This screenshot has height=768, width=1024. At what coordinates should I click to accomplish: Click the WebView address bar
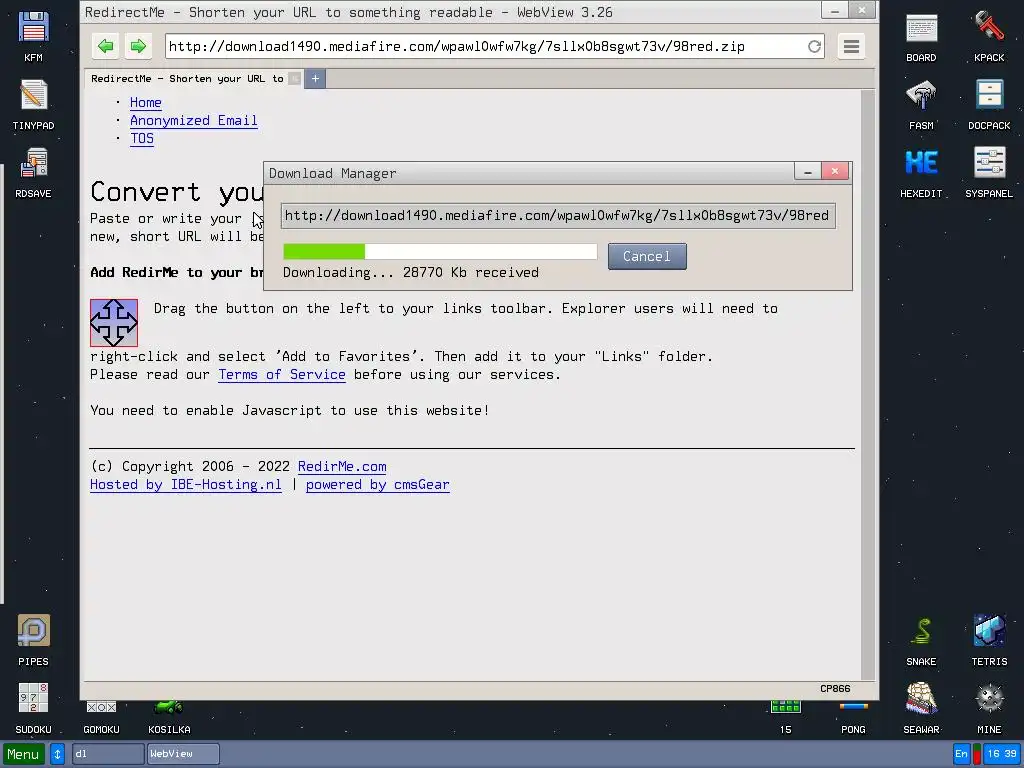[487, 46]
